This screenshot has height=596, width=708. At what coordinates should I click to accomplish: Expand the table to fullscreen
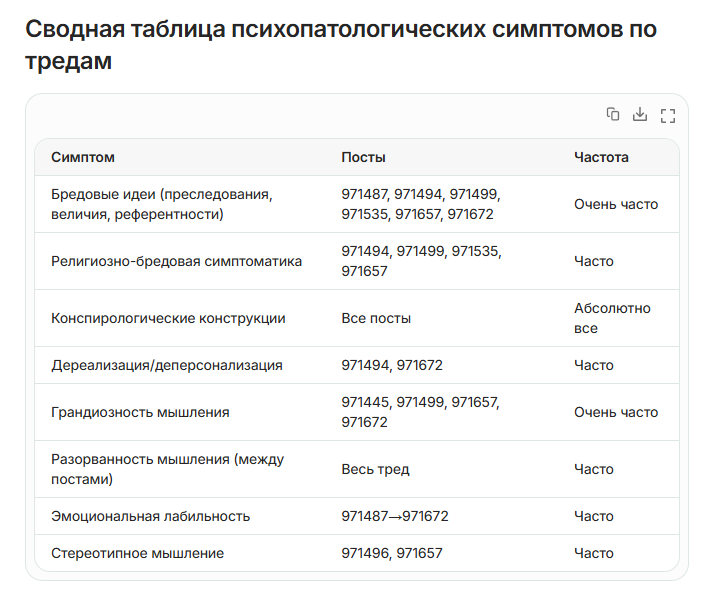(668, 116)
